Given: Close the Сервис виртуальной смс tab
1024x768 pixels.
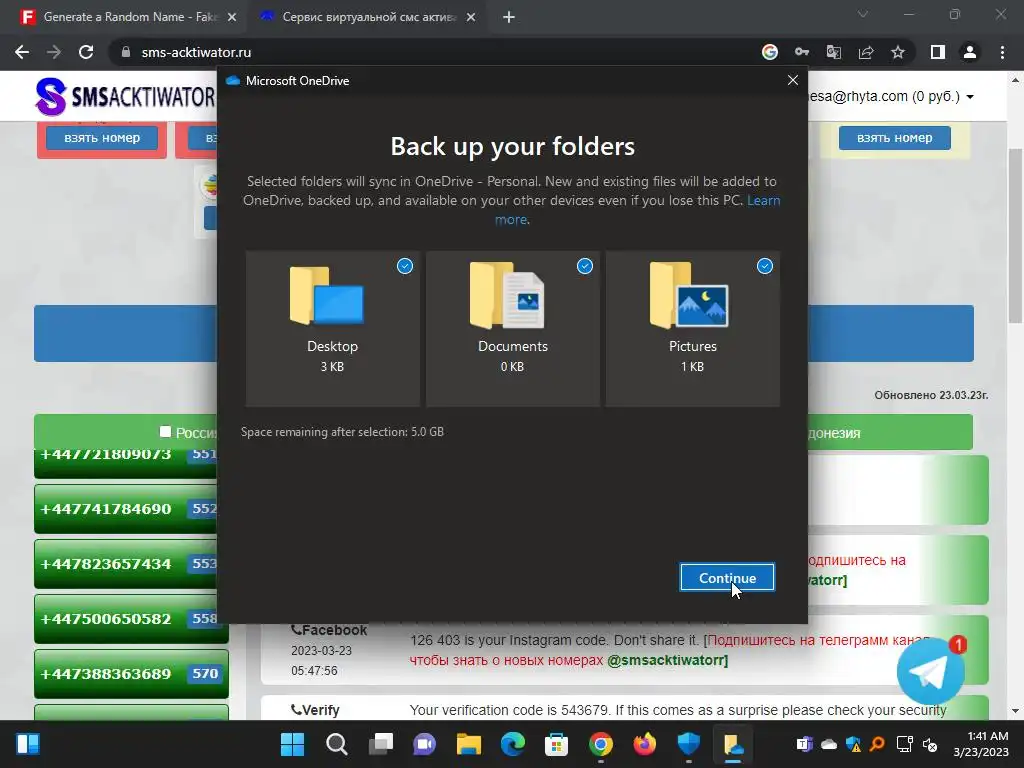Looking at the screenshot, I should pos(471,18).
